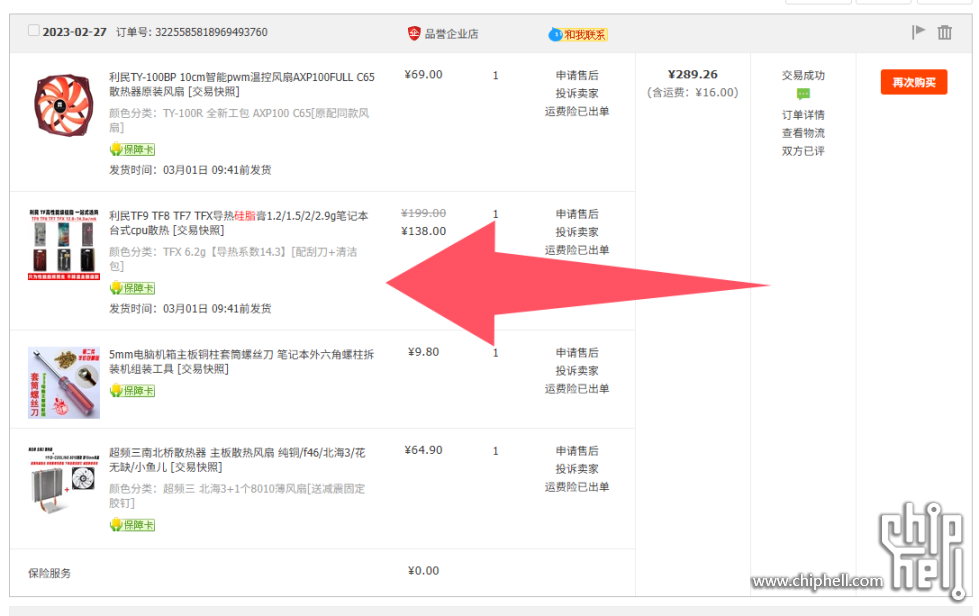Click 保障卡 badge under TY-100BP fan
This screenshot has height=616, width=979.
point(132,149)
